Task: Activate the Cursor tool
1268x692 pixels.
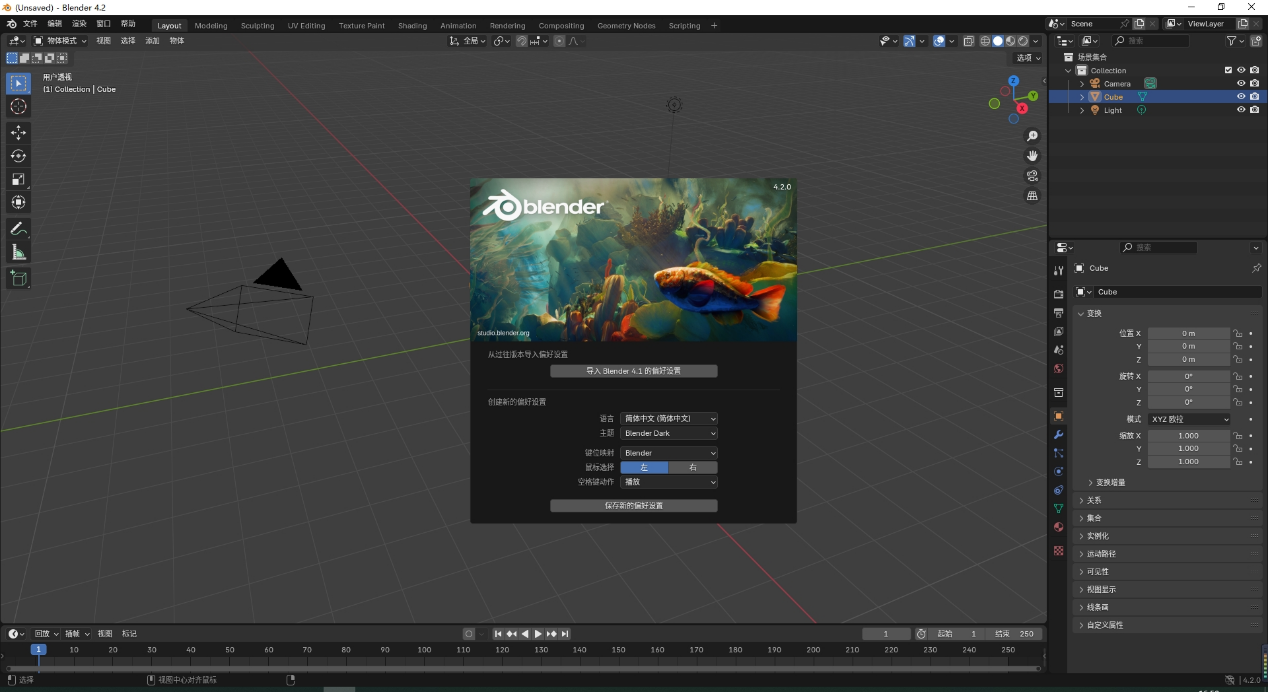Action: pyautogui.click(x=18, y=107)
